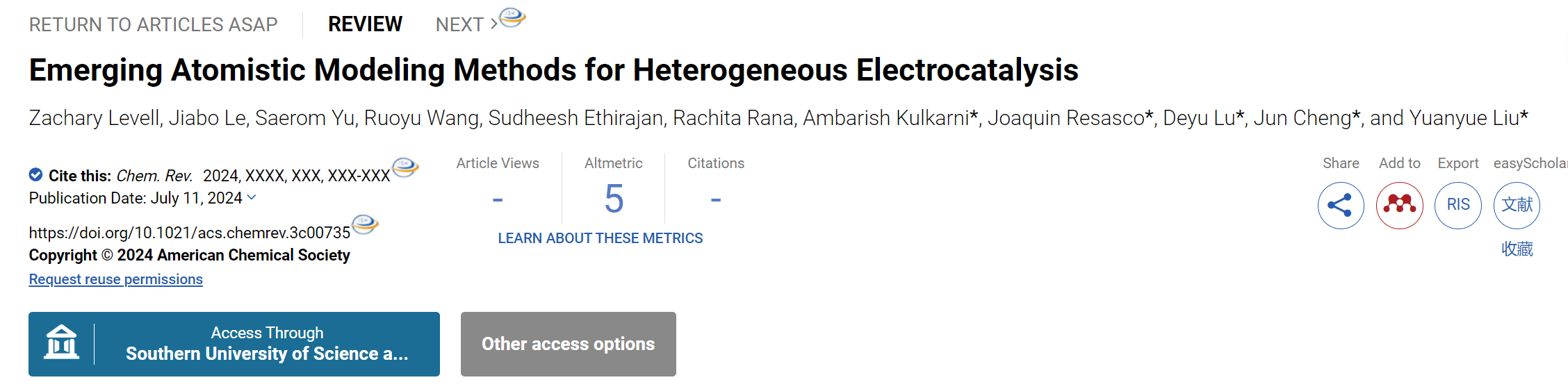Click the institution building icon
Screen dimensions: 1568x389
(62, 343)
